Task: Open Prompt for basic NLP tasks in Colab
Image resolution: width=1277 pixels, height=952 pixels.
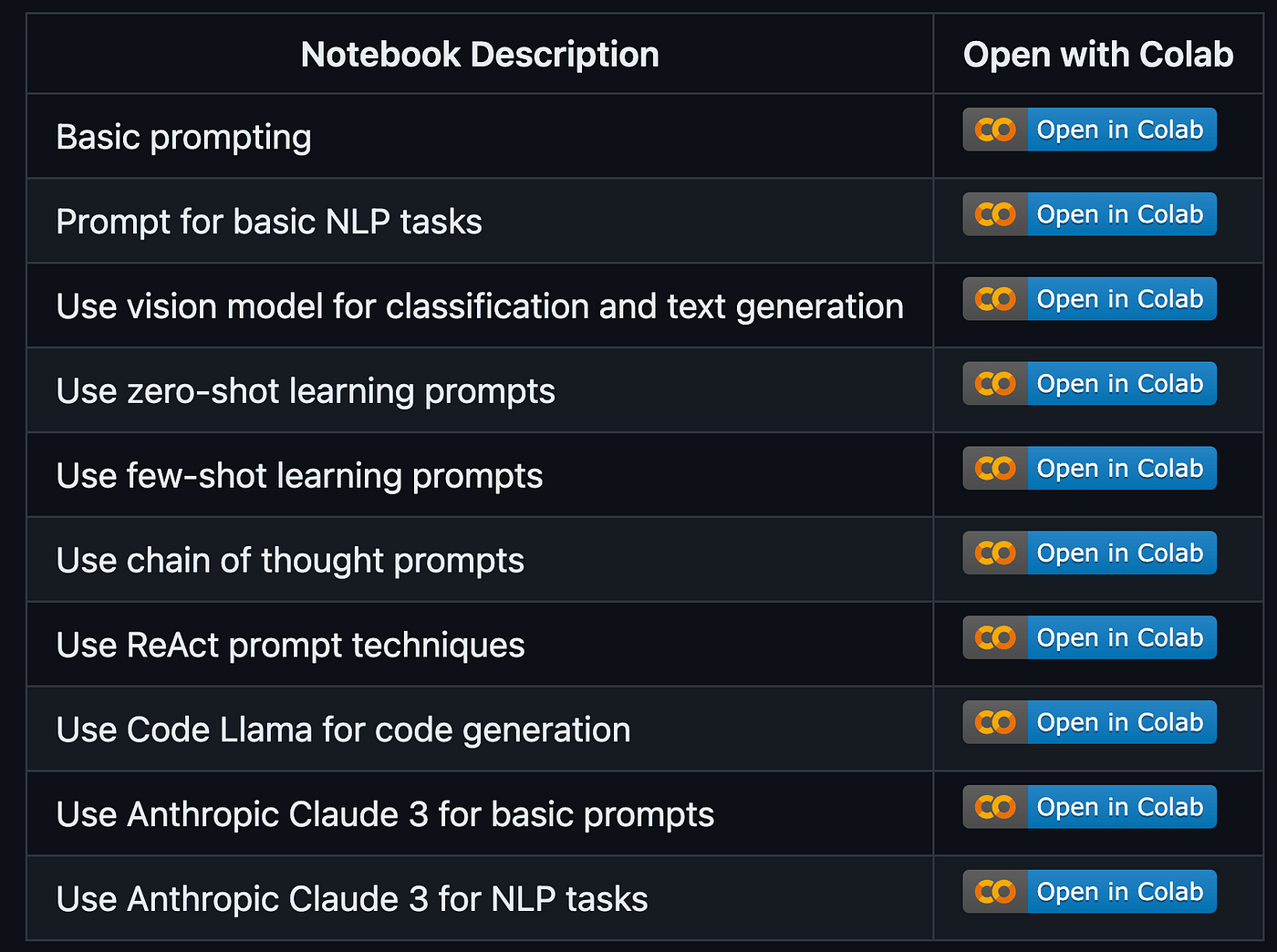Action: [x=1089, y=214]
